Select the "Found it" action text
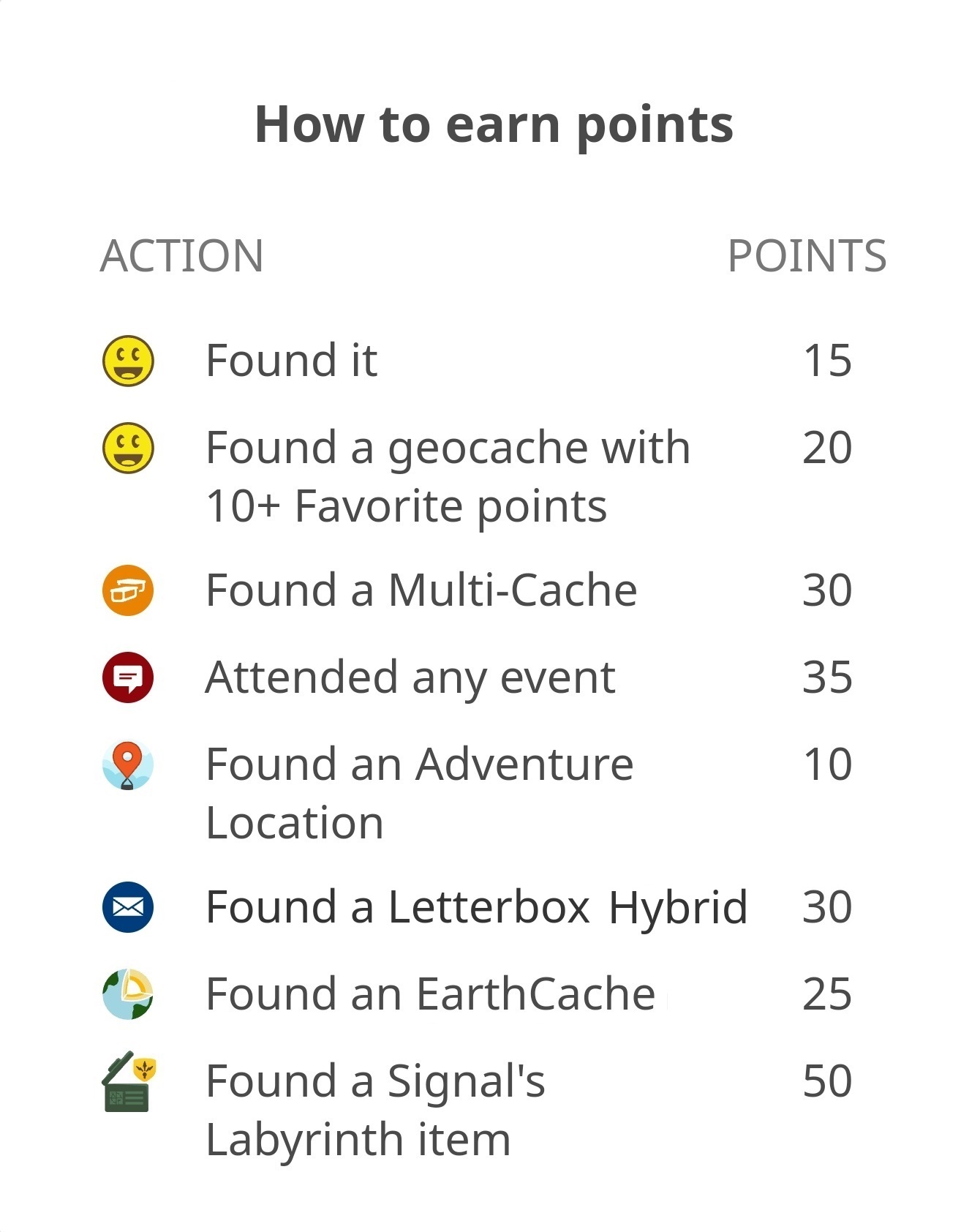This screenshot has width=980, height=1232. (291, 361)
